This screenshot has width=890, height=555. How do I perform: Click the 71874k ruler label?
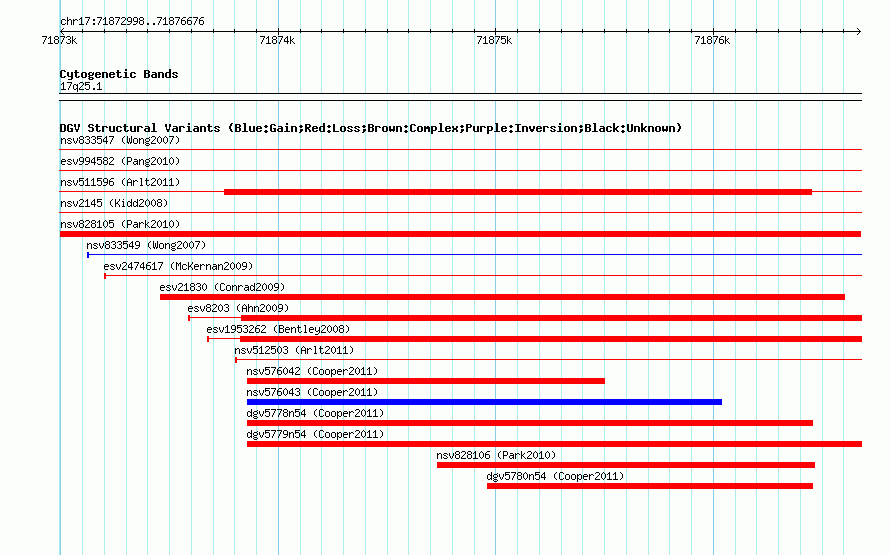[x=277, y=40]
